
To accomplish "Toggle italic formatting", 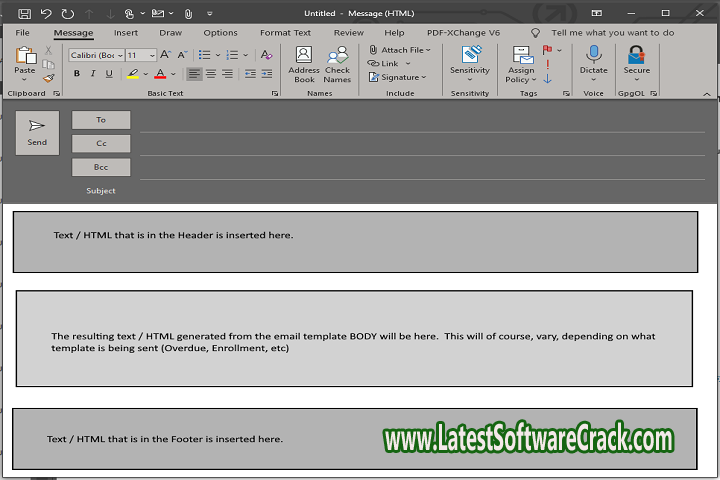I will 93,74.
